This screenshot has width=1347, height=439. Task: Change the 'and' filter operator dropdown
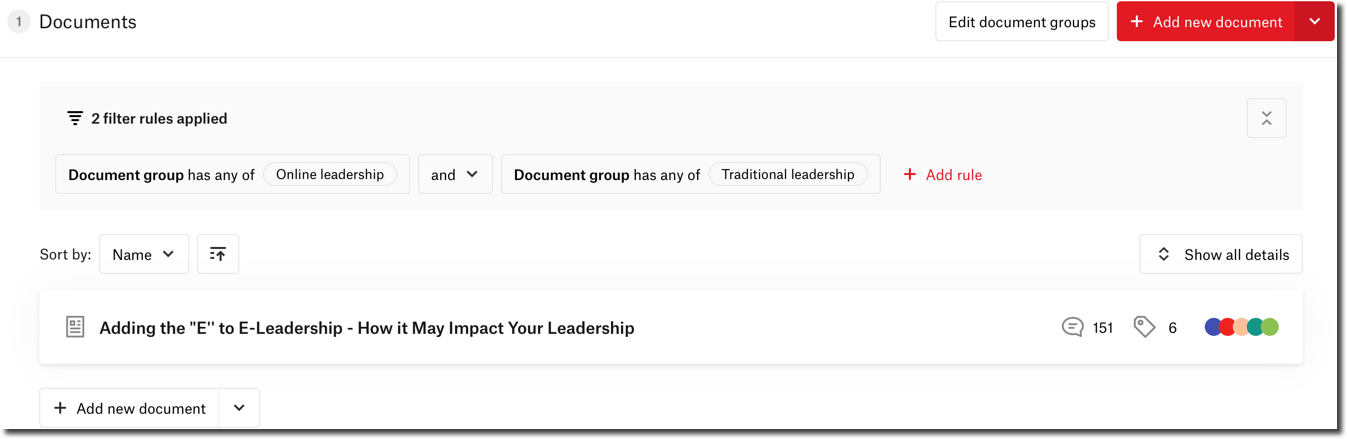pos(455,174)
